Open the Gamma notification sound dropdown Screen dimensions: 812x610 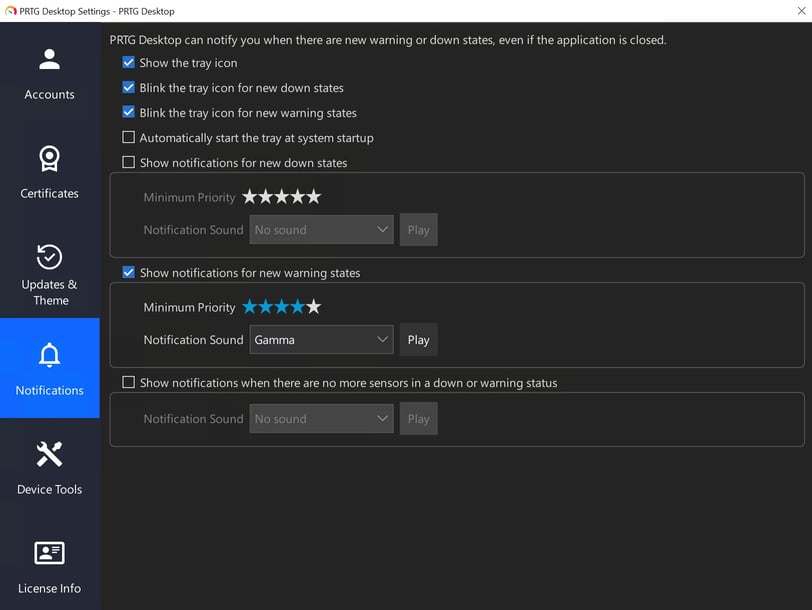(x=321, y=339)
